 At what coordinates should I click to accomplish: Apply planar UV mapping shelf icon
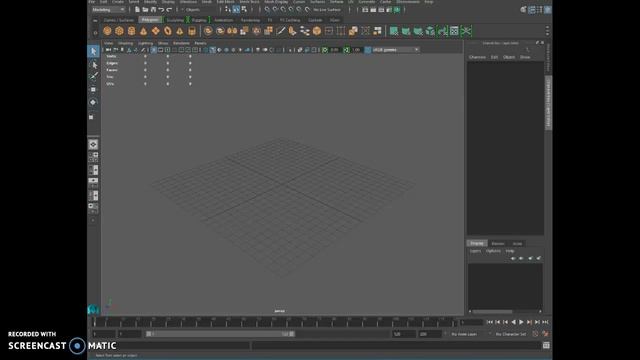coord(394,31)
